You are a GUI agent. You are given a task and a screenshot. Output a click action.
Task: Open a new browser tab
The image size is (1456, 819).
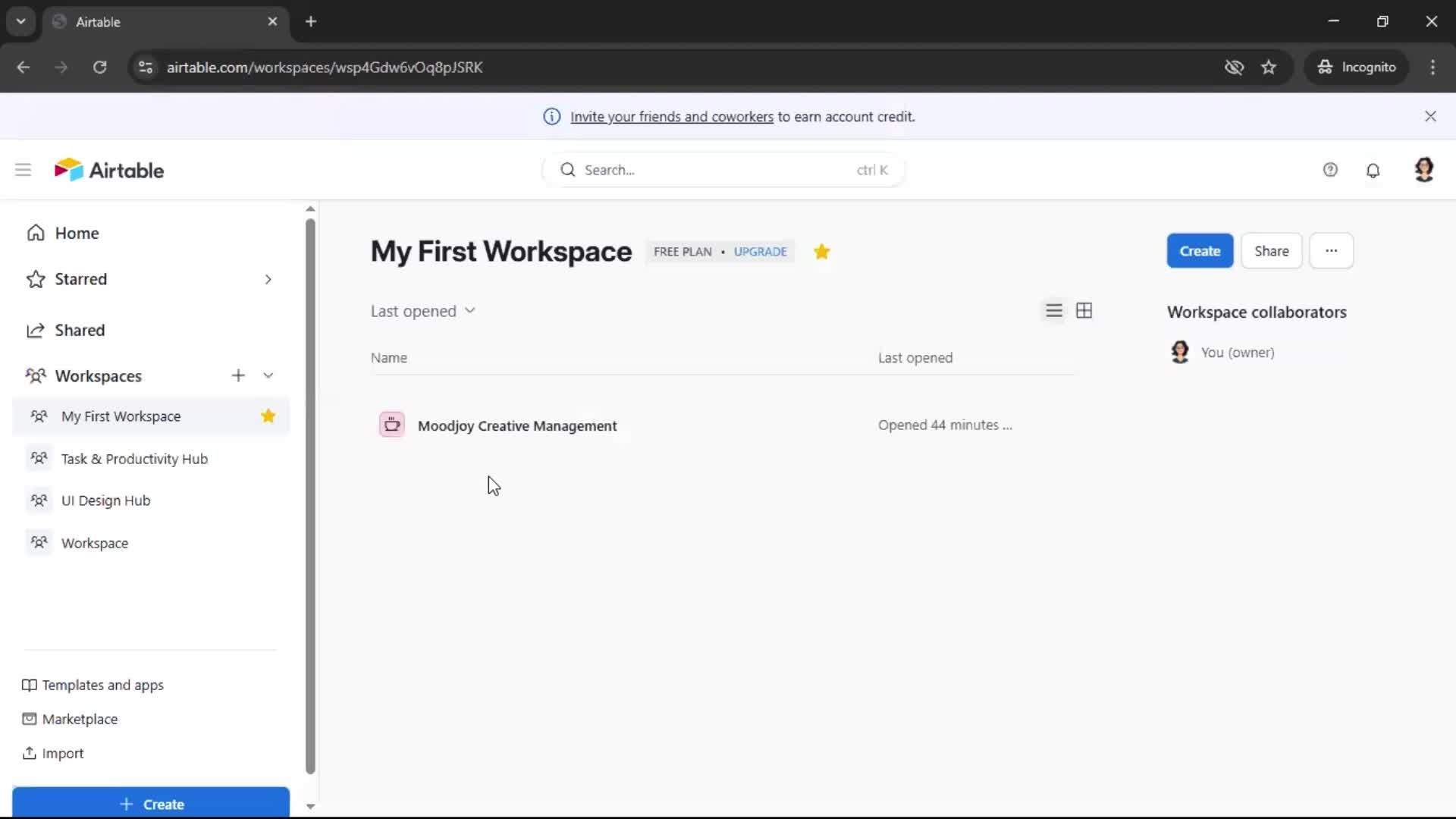click(311, 21)
